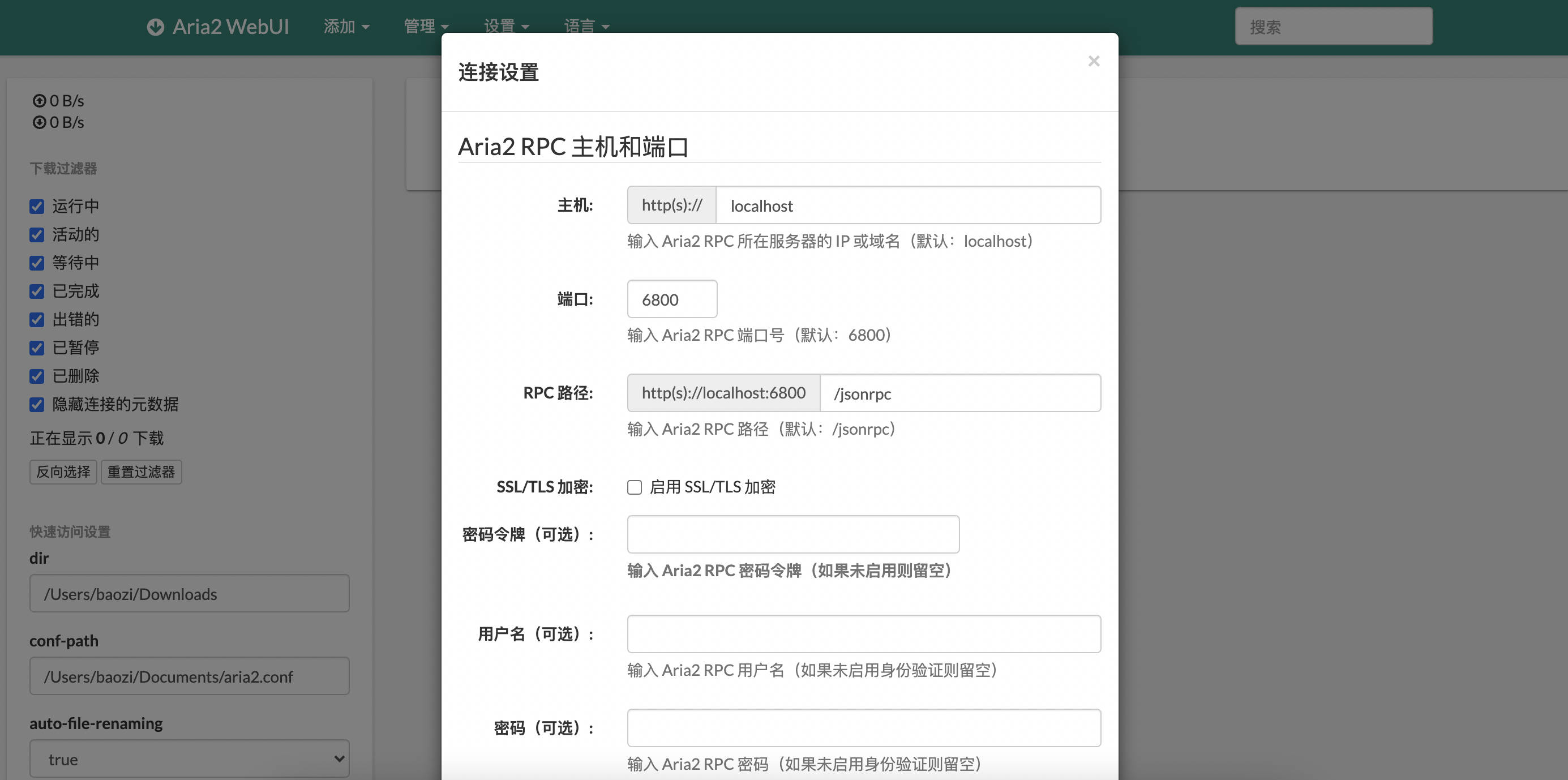
Task: Click the 密码令牌 input field
Action: [x=793, y=534]
